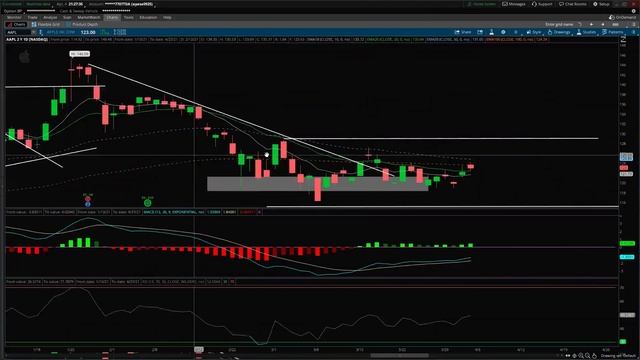The height and width of the screenshot is (360, 640).
Task: Click Enter grid name field
Action: point(558,24)
